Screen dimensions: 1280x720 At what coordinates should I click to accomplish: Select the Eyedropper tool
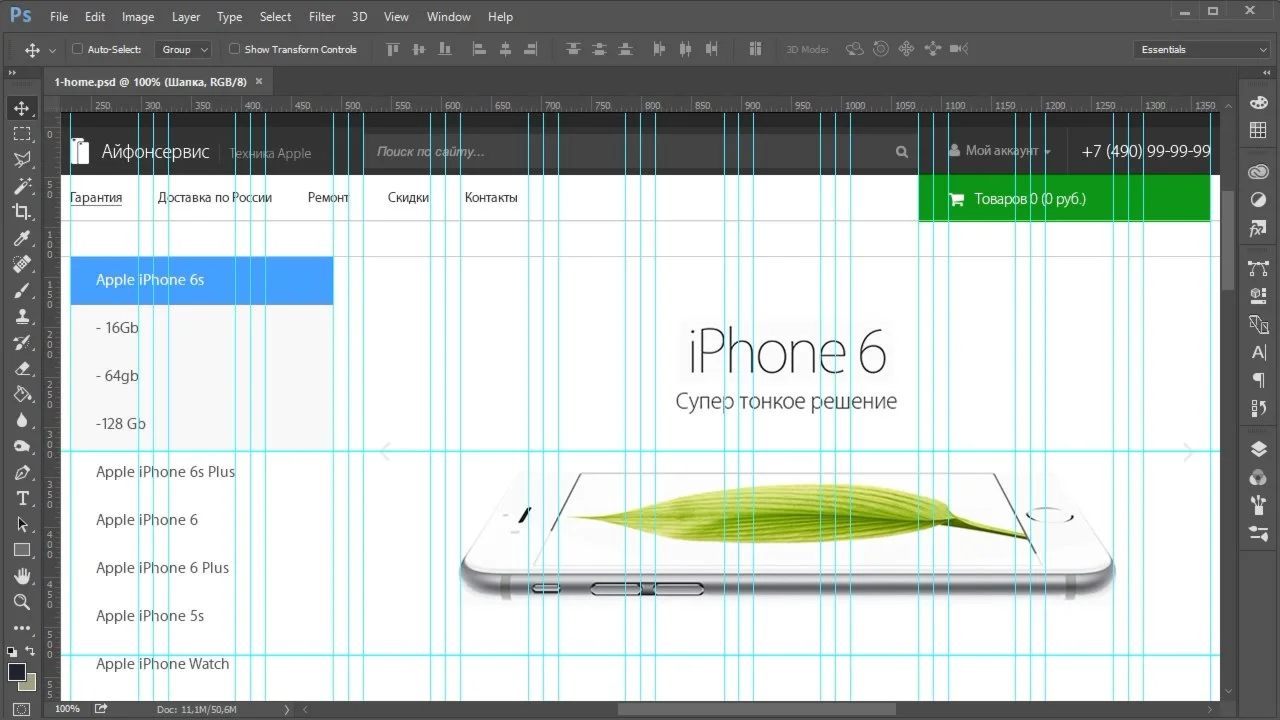click(x=21, y=238)
